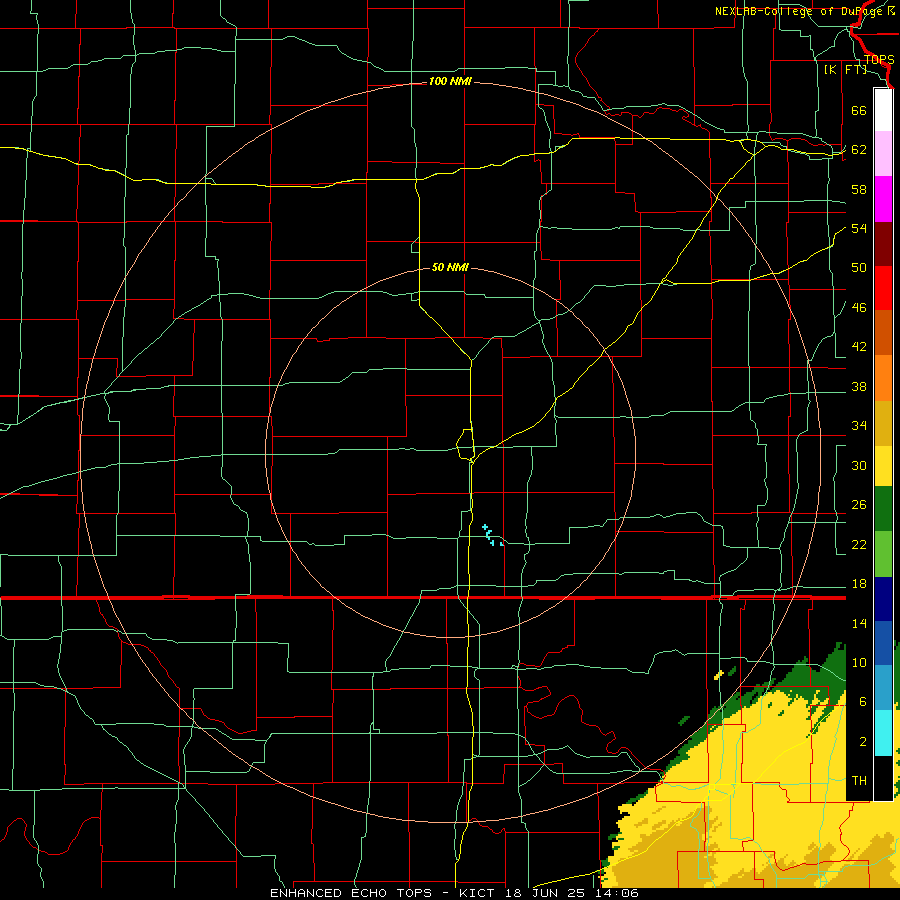Select the dark red (maroon) legend swatch

tap(883, 243)
